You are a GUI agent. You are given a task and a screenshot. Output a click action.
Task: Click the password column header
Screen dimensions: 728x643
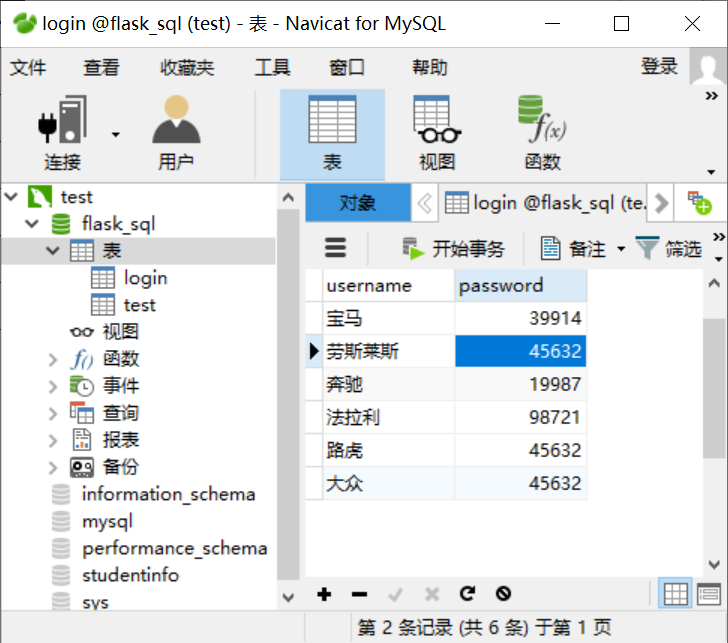[x=520, y=286]
